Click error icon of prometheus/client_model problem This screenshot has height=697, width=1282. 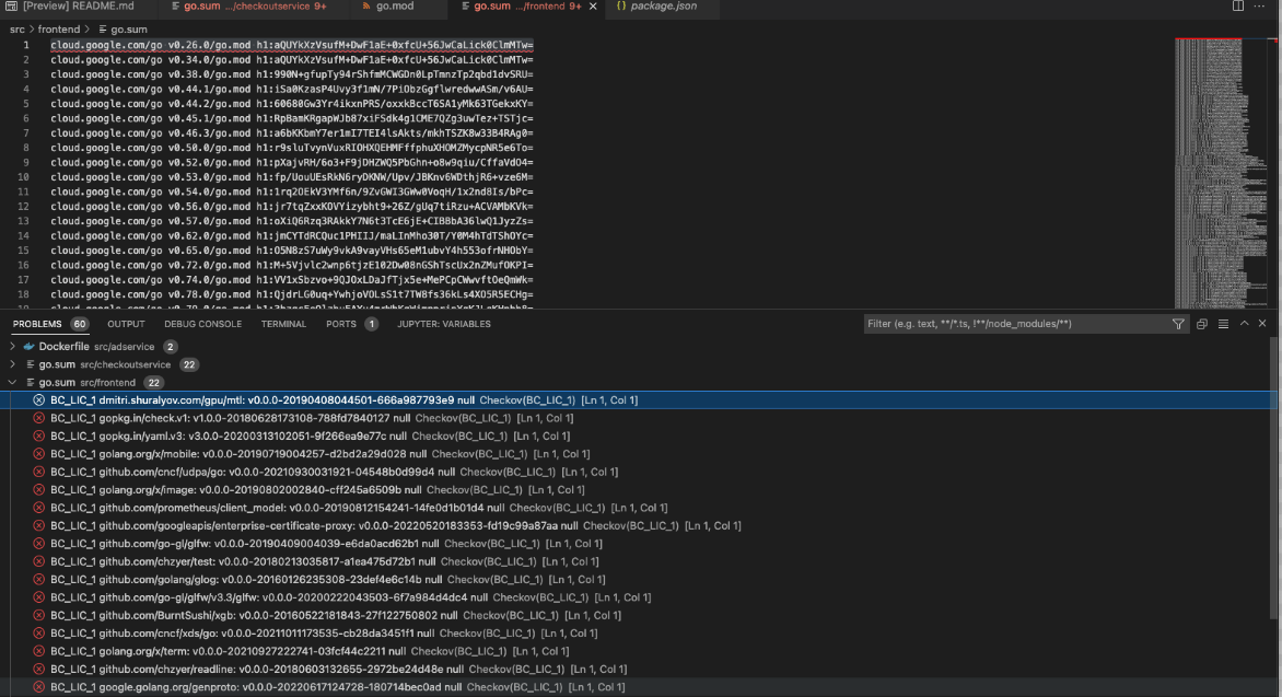[x=39, y=508]
